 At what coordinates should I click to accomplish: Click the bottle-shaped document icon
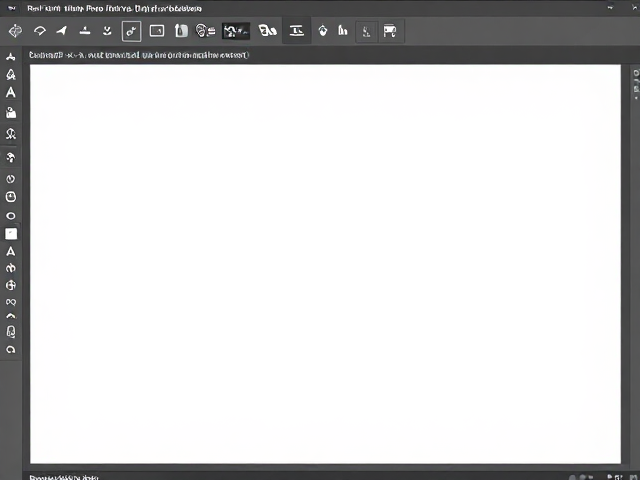click(x=181, y=31)
